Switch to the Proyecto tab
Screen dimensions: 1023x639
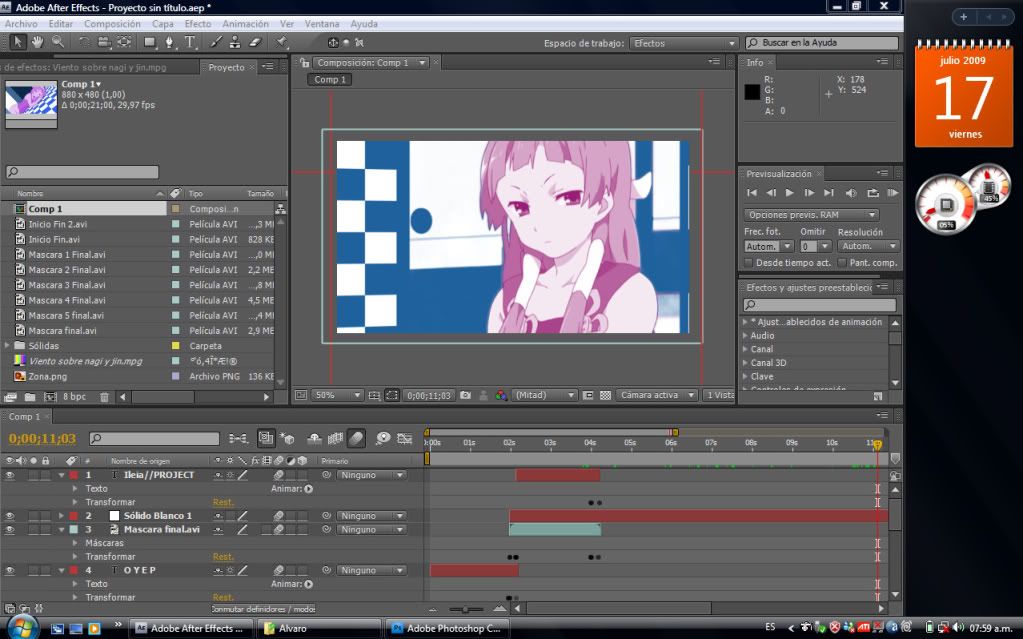click(x=226, y=67)
